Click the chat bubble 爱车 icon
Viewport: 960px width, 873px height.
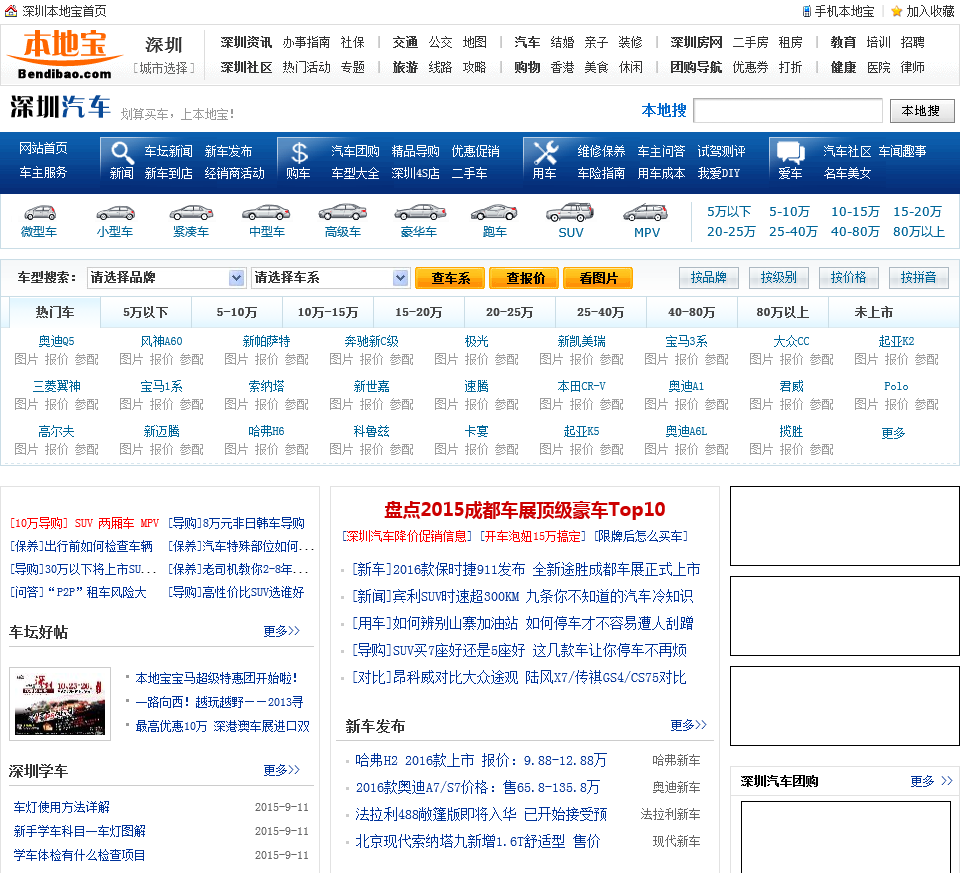coord(790,152)
